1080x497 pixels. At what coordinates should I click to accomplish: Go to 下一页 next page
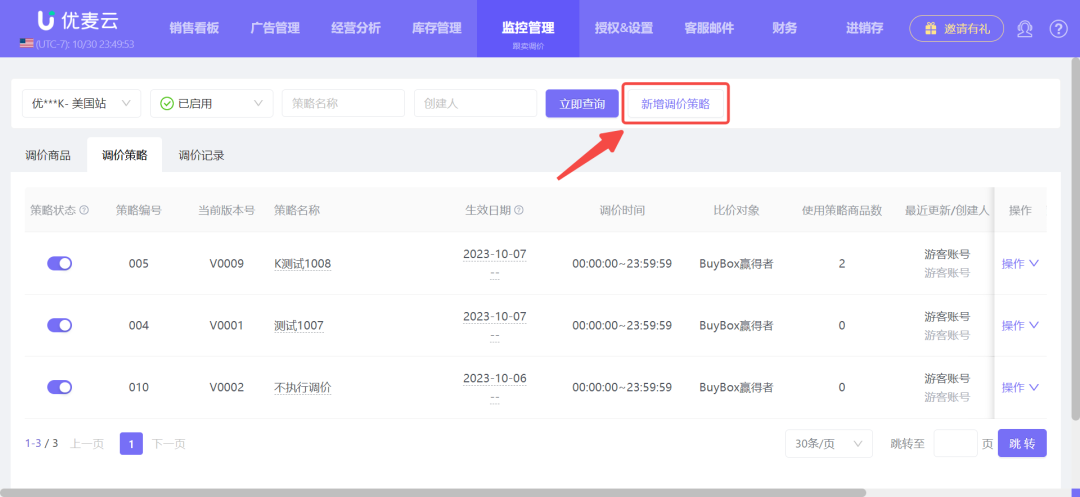168,444
